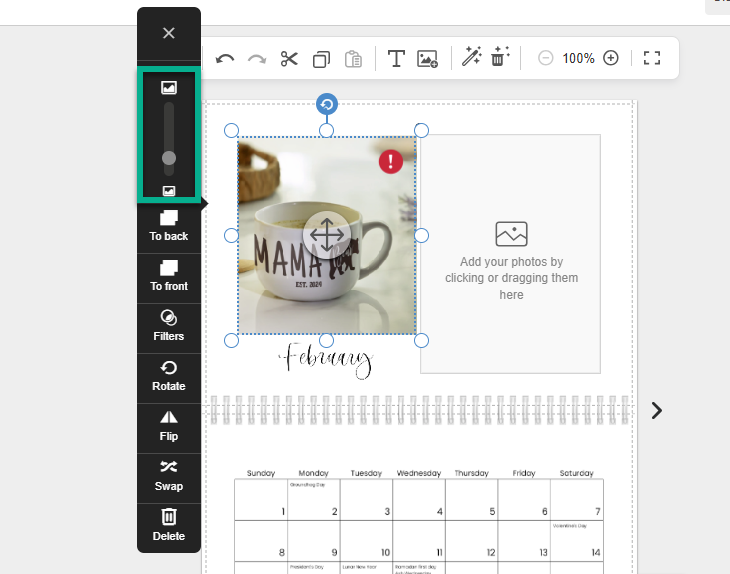Image resolution: width=730 pixels, height=574 pixels.
Task: Add a photo using the image plus icon
Action: pyautogui.click(x=427, y=59)
